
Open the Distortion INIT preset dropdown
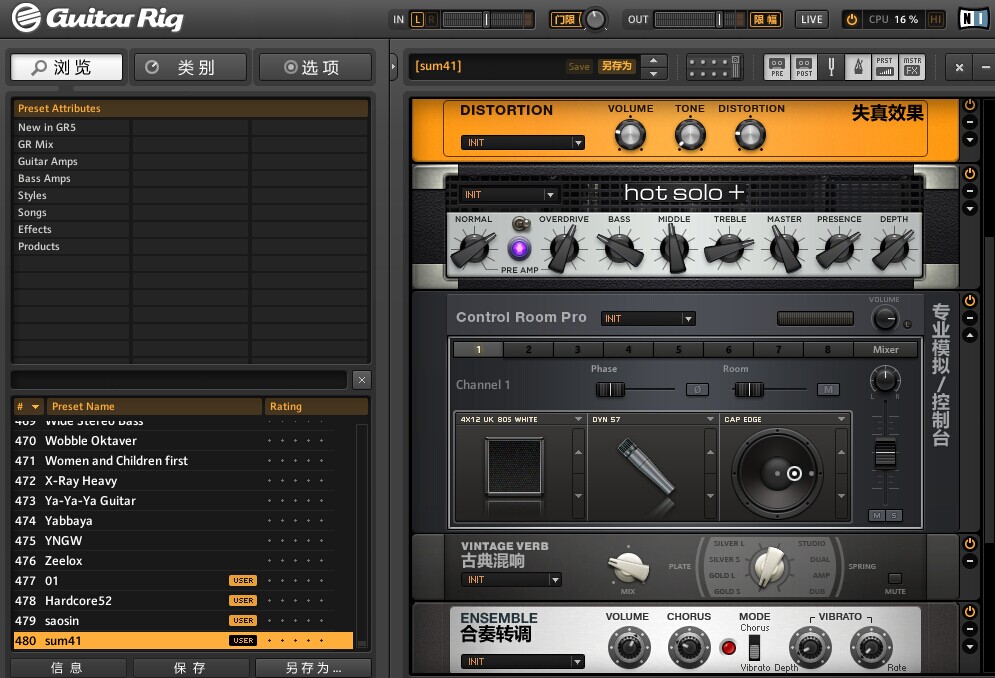(523, 143)
